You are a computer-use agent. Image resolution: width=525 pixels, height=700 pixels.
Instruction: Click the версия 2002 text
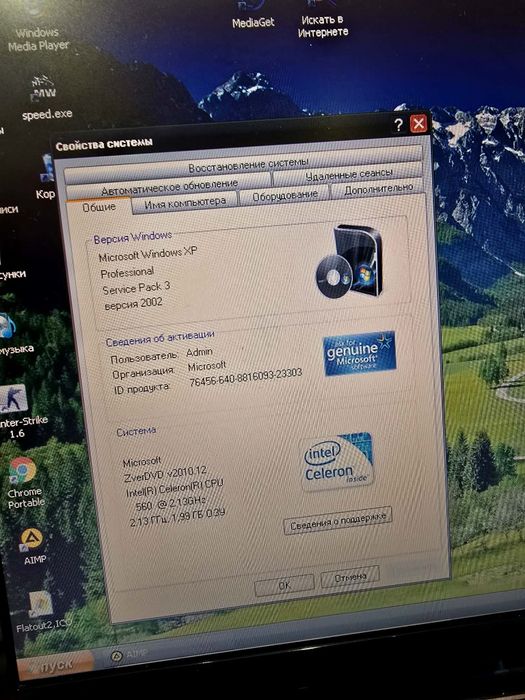tap(133, 304)
